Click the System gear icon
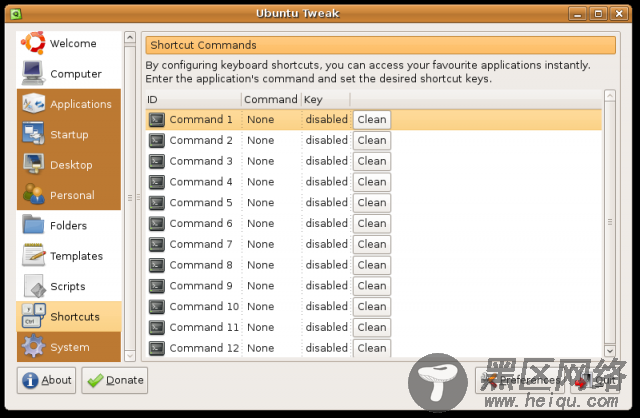640x418 pixels. point(33,347)
